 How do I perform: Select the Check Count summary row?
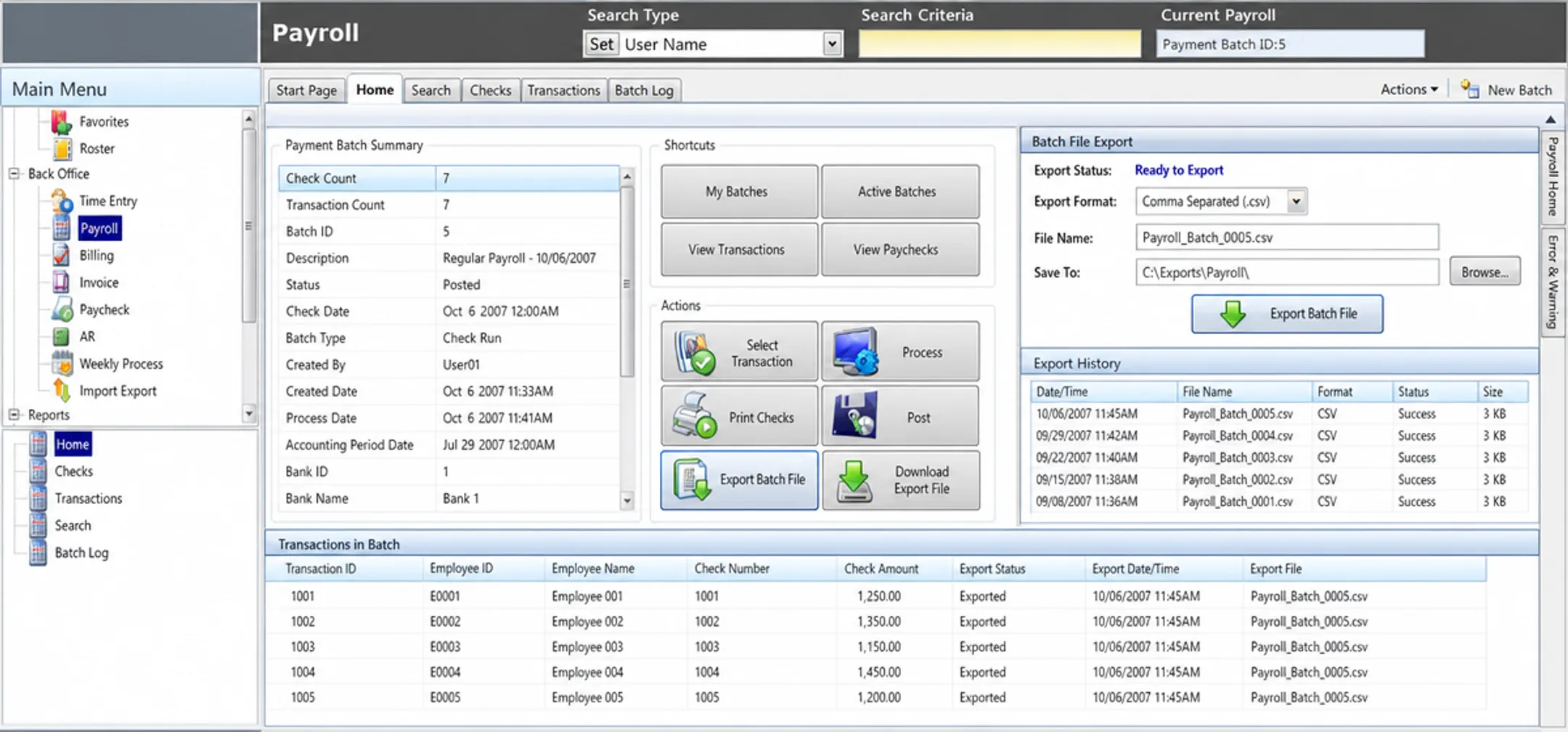[x=449, y=178]
